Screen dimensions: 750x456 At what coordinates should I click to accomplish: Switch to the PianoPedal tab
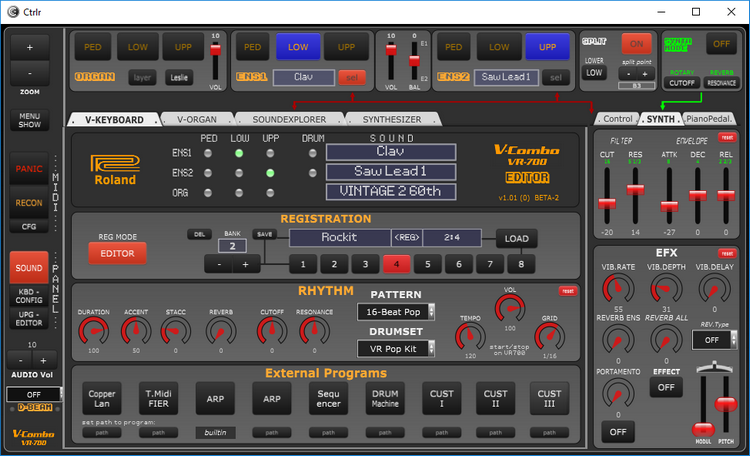click(x=708, y=119)
